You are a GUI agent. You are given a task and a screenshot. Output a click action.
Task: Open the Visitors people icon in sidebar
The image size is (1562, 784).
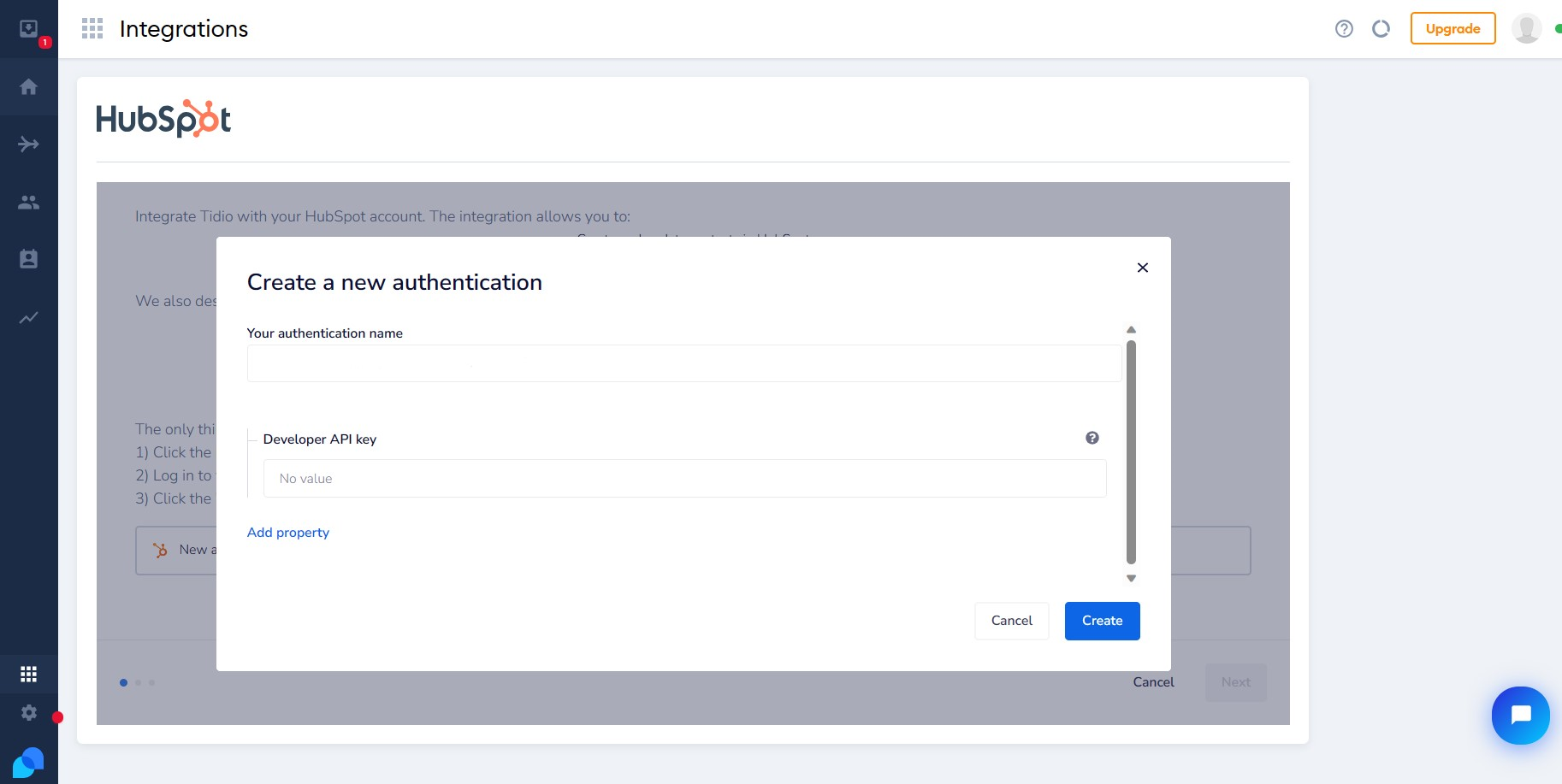point(29,202)
